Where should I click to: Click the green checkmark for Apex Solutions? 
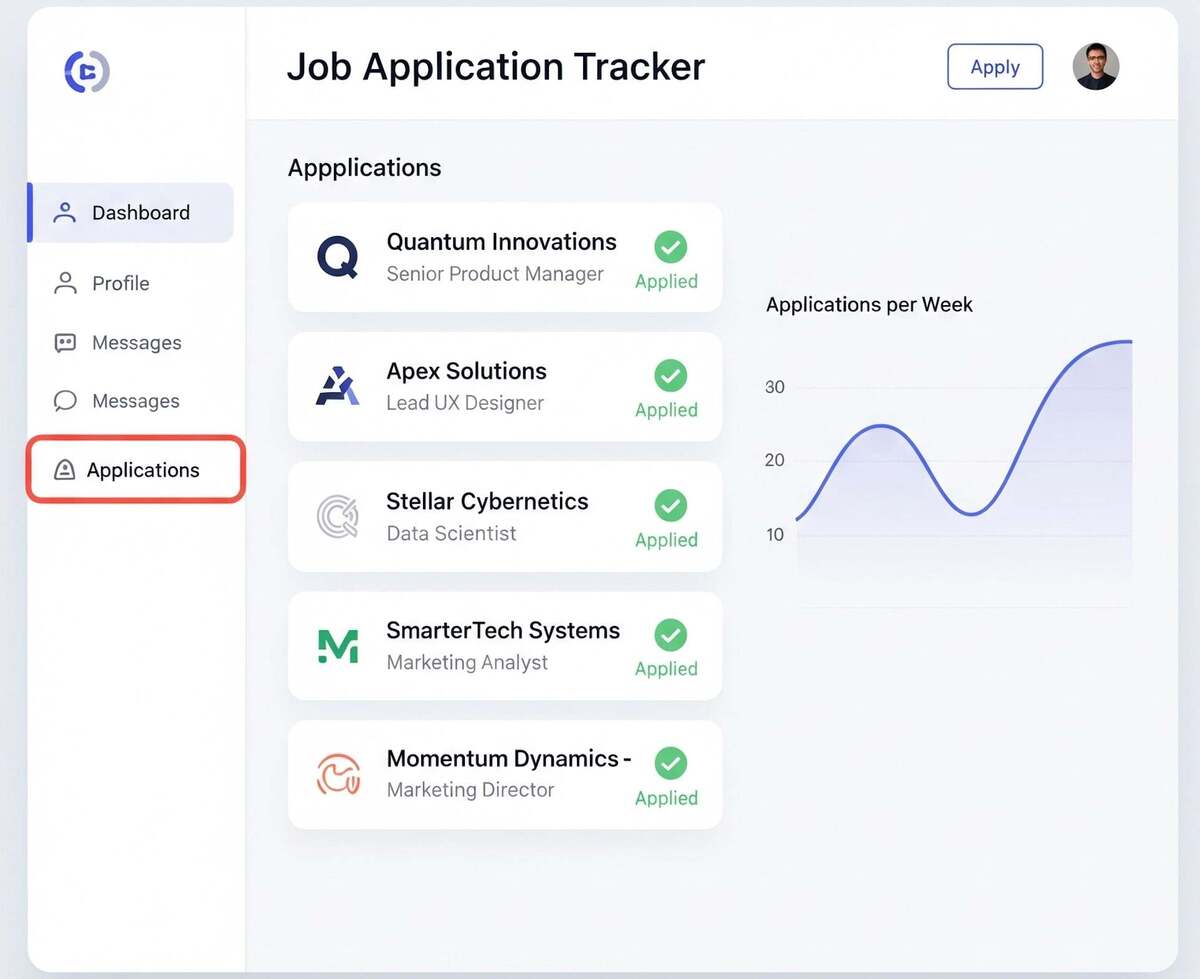pyautogui.click(x=670, y=376)
